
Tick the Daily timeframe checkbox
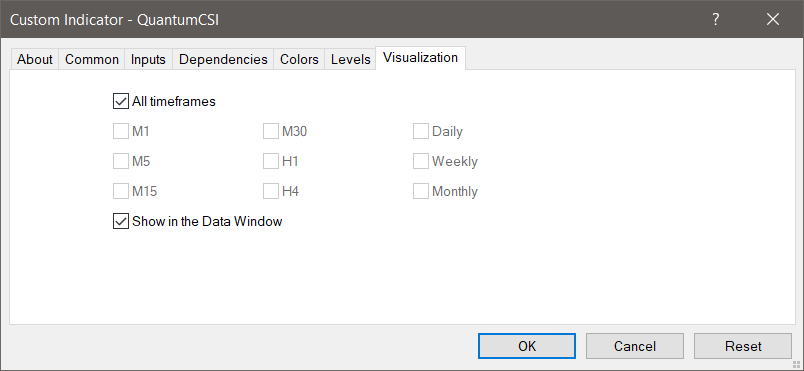click(x=421, y=132)
